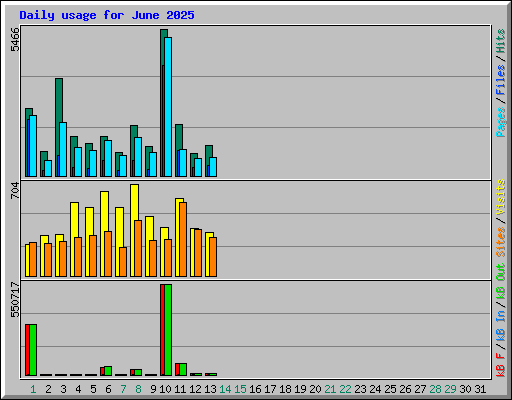Select day 24 on the x-axis
This screenshot has height=400, width=512.
375,389
